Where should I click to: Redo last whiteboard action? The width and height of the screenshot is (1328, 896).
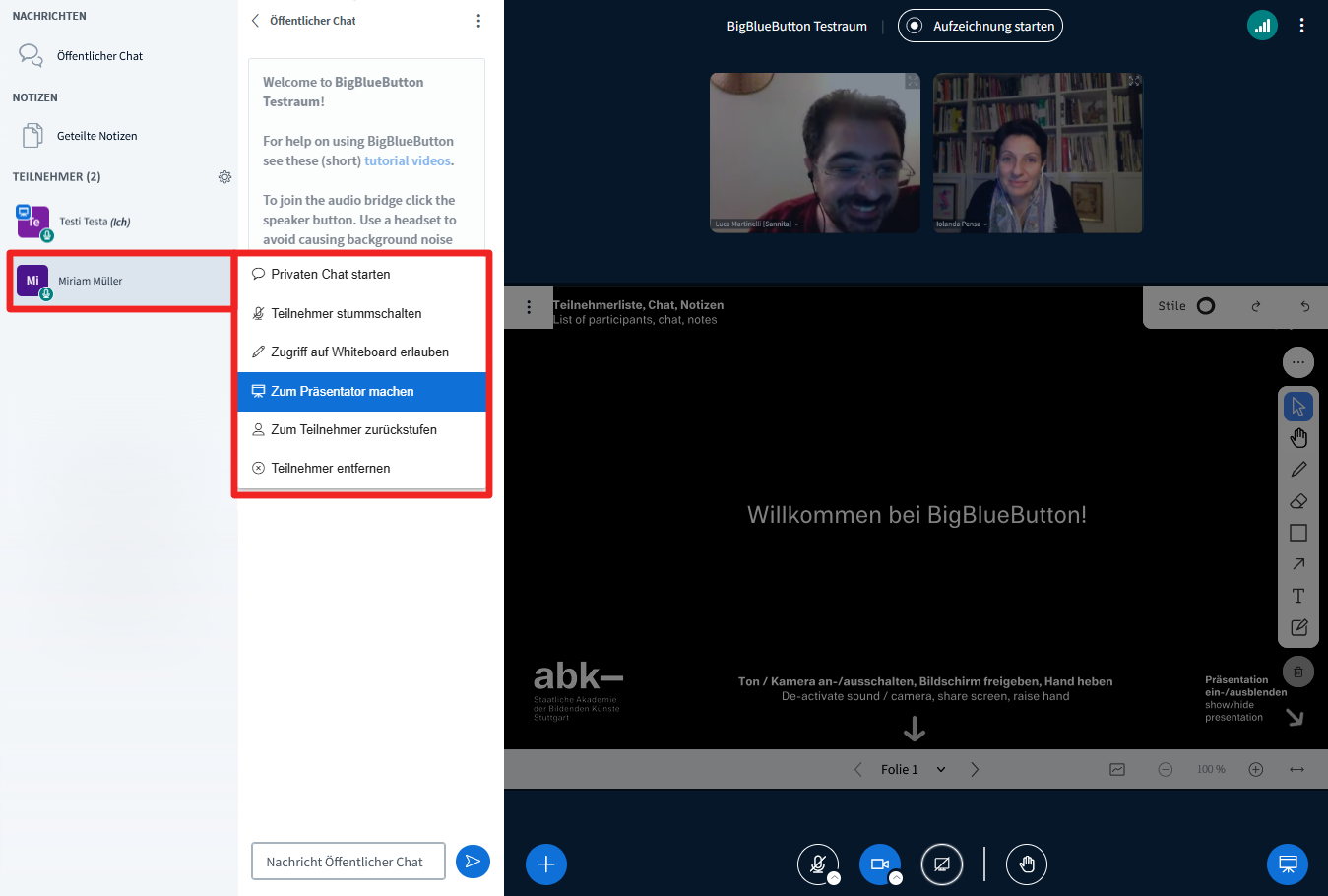1256,306
